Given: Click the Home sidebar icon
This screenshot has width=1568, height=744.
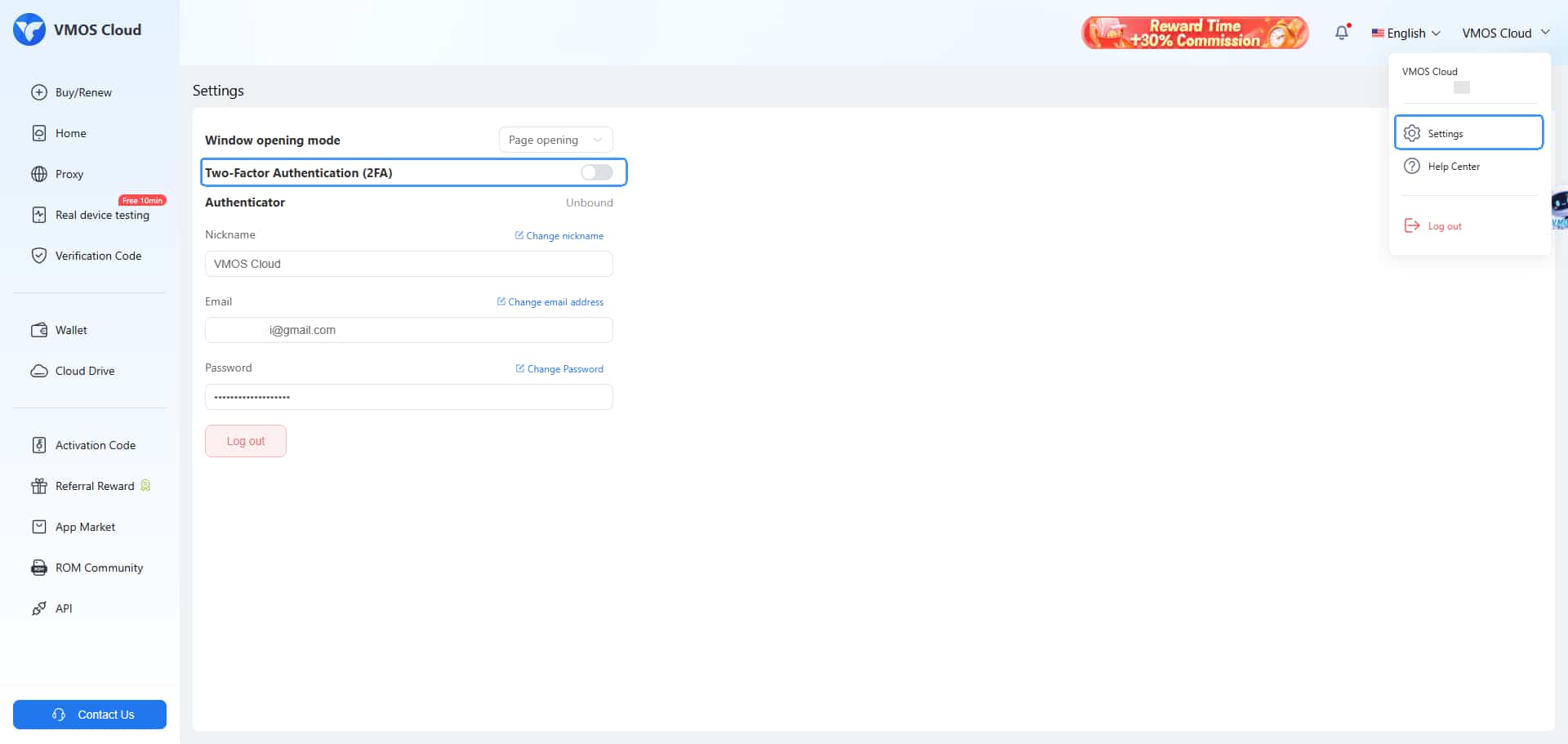Looking at the screenshot, I should [x=39, y=133].
